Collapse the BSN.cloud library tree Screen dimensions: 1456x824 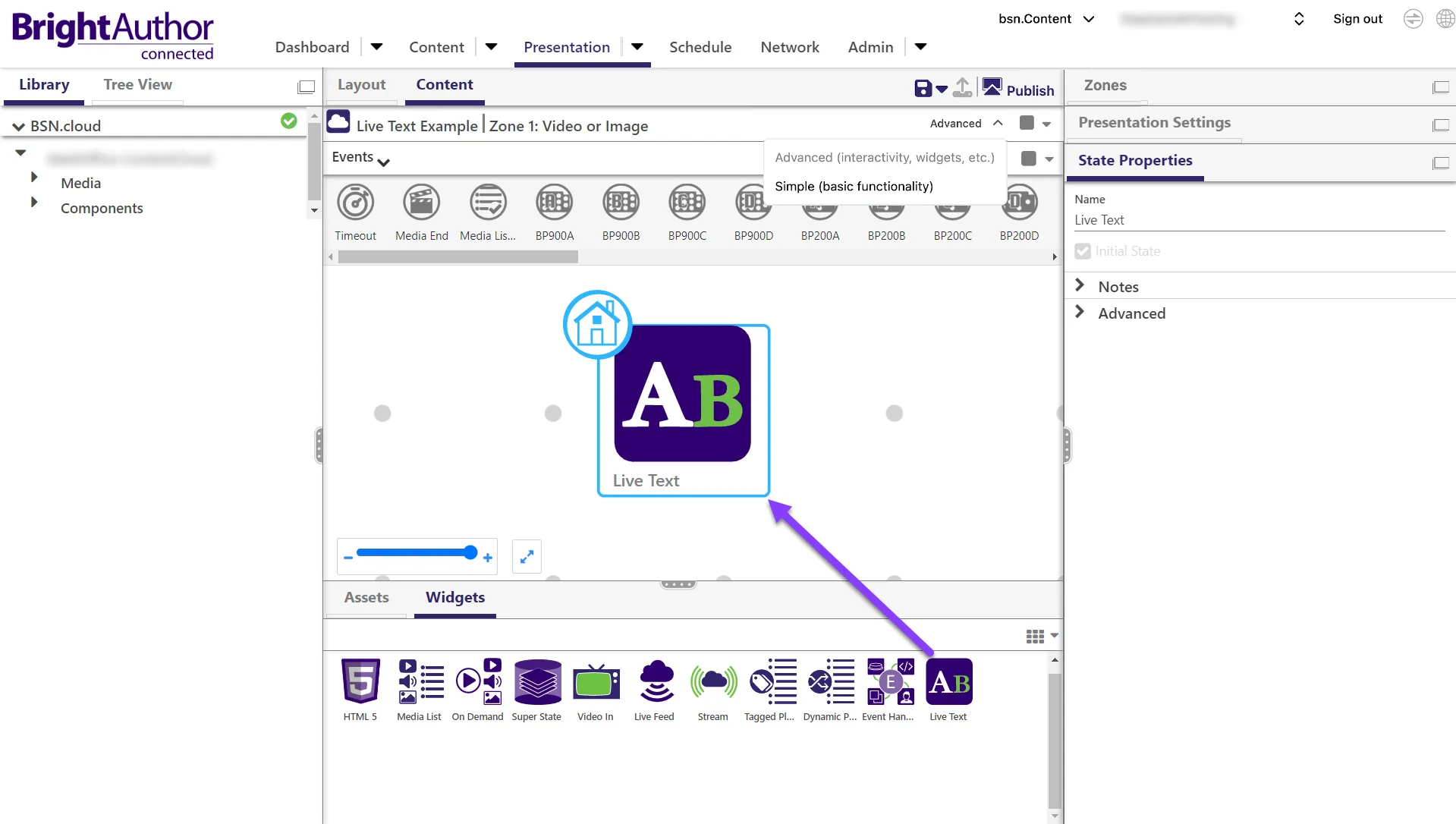pyautogui.click(x=19, y=127)
